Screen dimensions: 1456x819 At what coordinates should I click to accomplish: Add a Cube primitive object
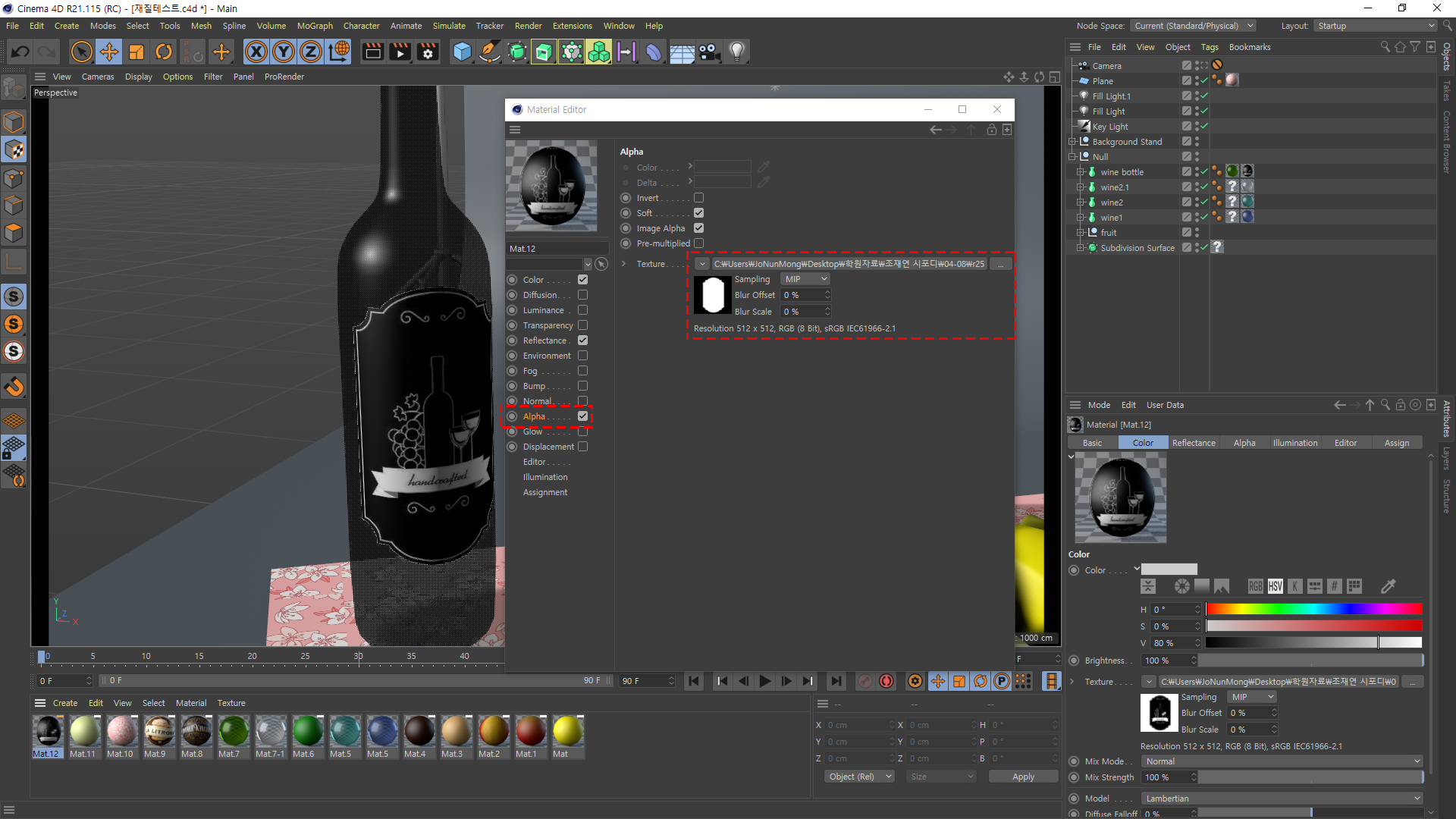(x=462, y=52)
